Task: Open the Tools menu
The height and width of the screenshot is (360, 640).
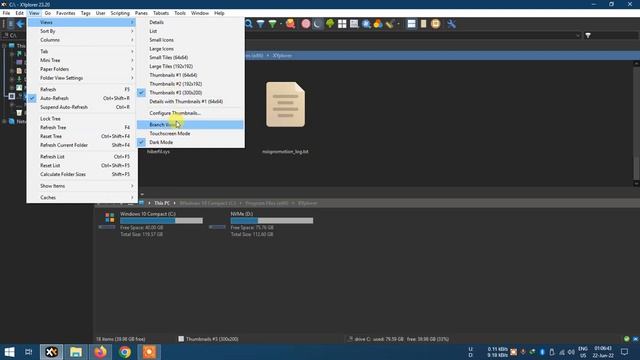Action: click(x=180, y=13)
